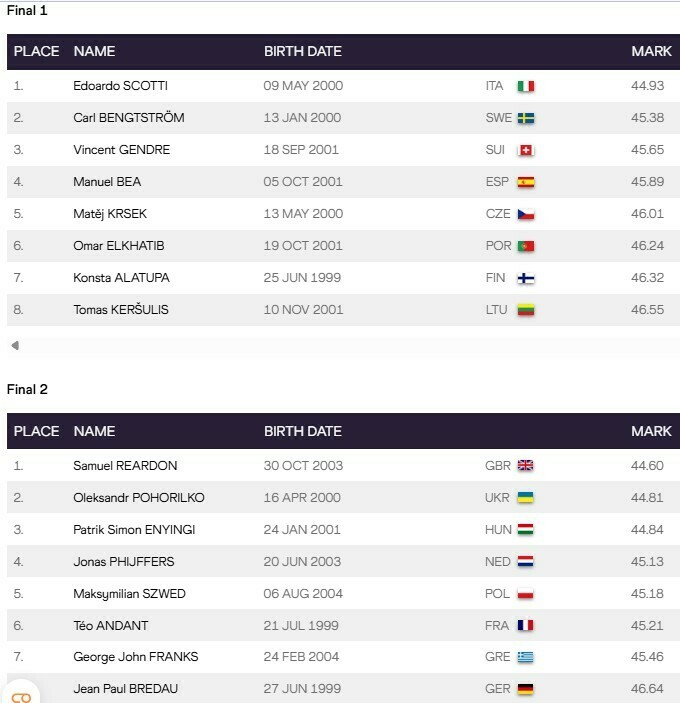Image resolution: width=680 pixels, height=703 pixels.
Task: Click the Switzerland flag icon
Action: tap(525, 150)
